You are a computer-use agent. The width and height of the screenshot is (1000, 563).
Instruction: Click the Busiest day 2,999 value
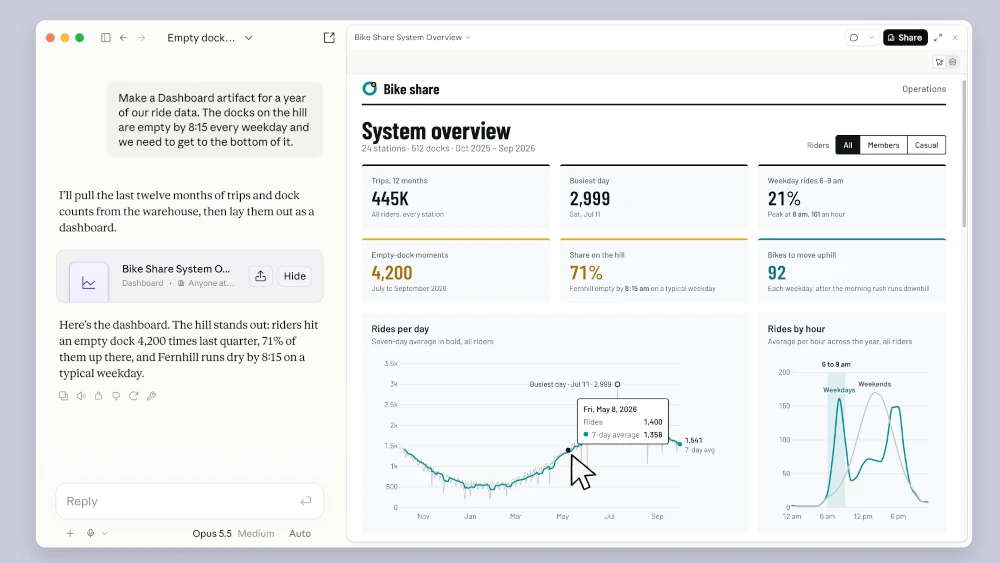(x=589, y=198)
